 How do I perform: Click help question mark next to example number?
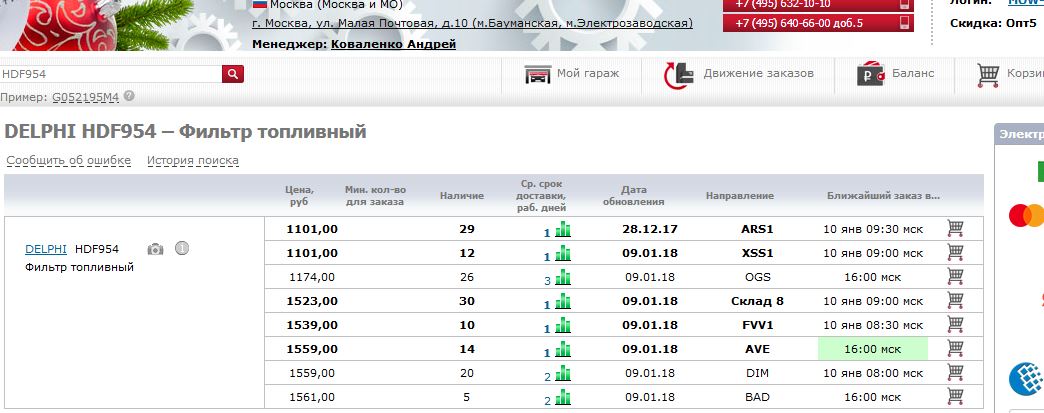click(129, 96)
